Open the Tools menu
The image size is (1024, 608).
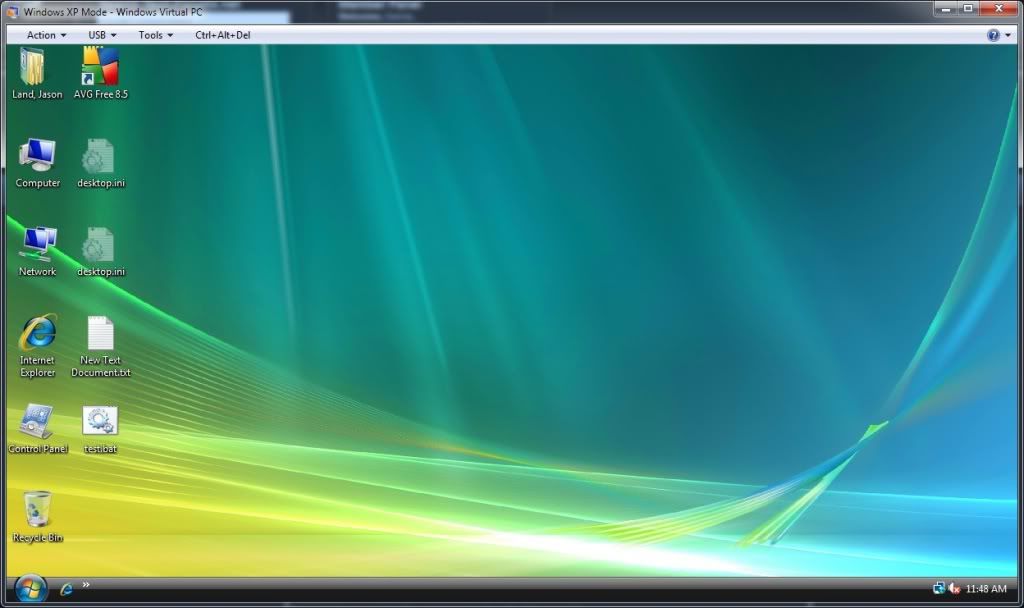155,35
